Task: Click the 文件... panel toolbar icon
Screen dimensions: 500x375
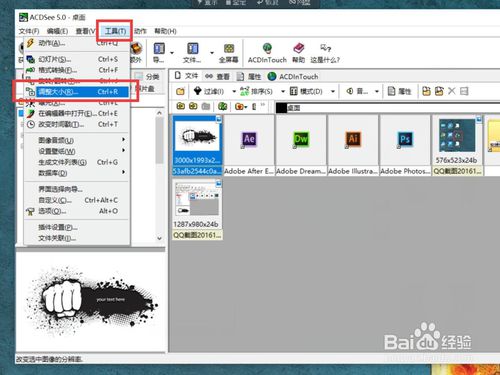Action: (192, 53)
